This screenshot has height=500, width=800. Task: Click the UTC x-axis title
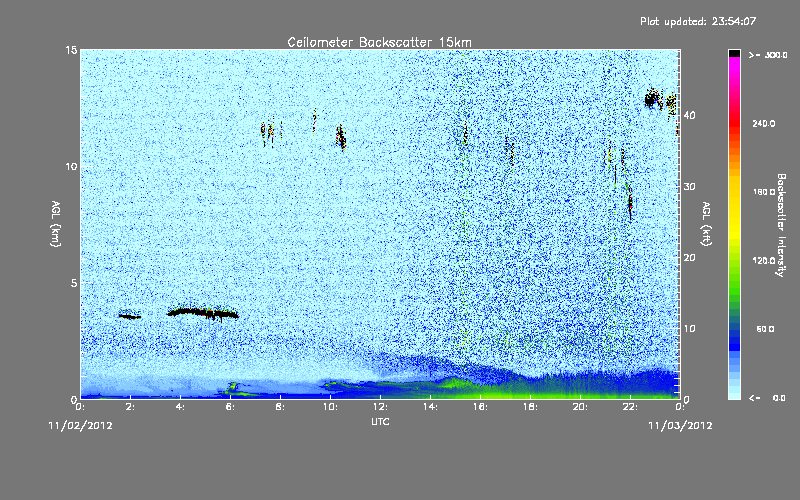coord(380,421)
